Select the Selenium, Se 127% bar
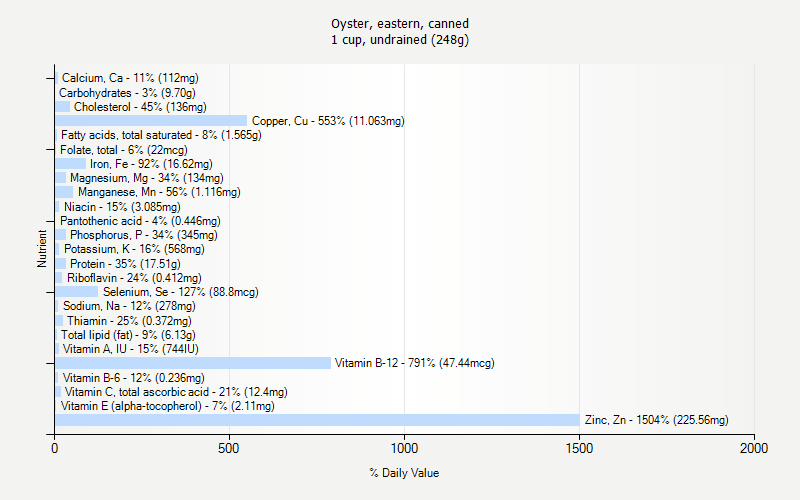The width and height of the screenshot is (800, 500). click(x=77, y=292)
